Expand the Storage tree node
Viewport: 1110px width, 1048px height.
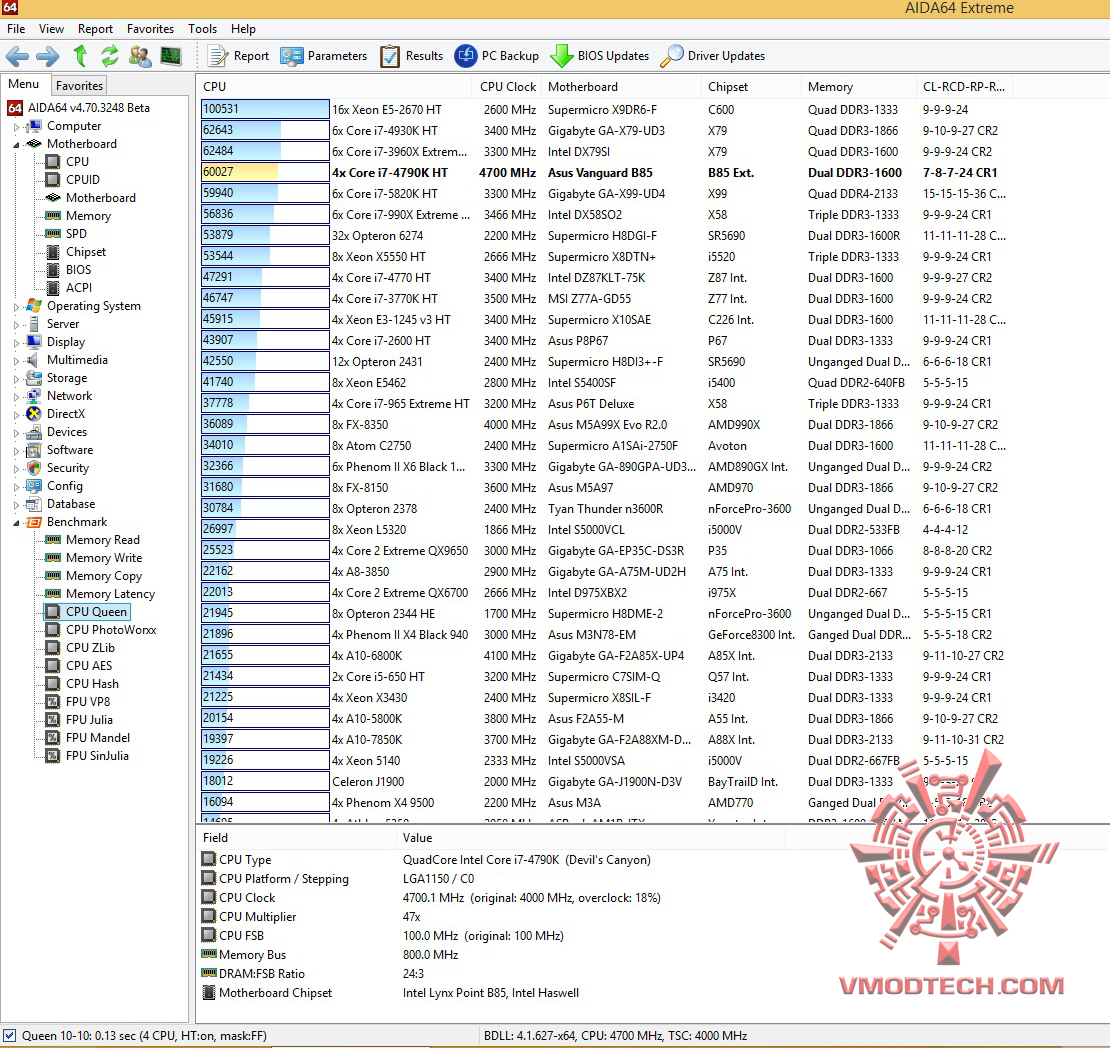pyautogui.click(x=16, y=379)
